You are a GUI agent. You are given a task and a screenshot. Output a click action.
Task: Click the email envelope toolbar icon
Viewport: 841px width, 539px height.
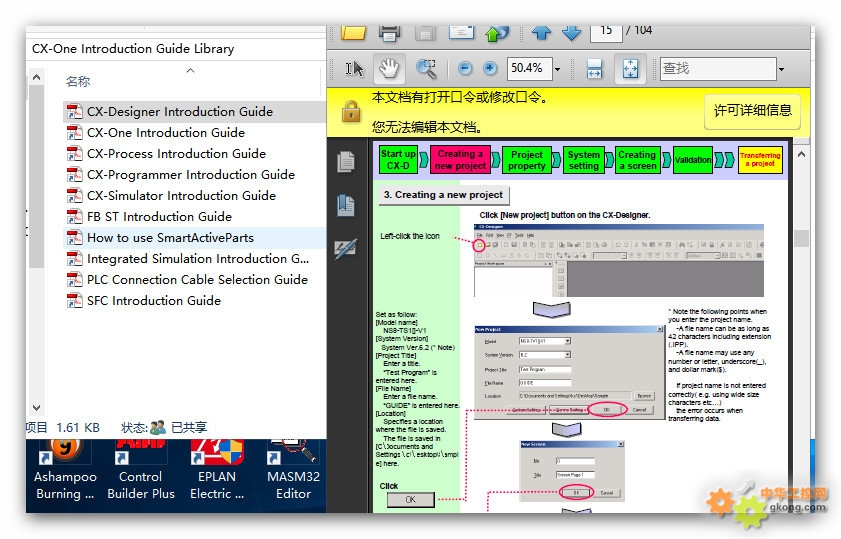461,32
